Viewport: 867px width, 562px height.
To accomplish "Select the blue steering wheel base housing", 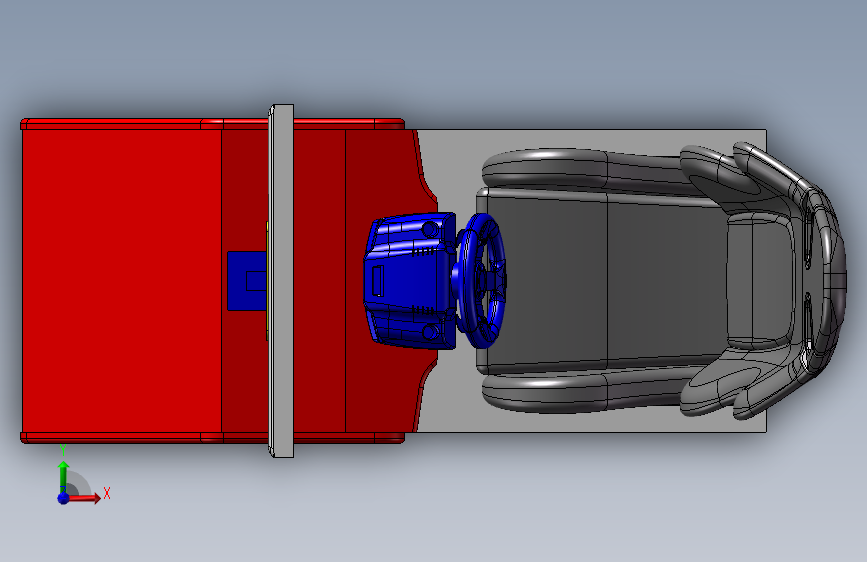I will coord(408,280).
